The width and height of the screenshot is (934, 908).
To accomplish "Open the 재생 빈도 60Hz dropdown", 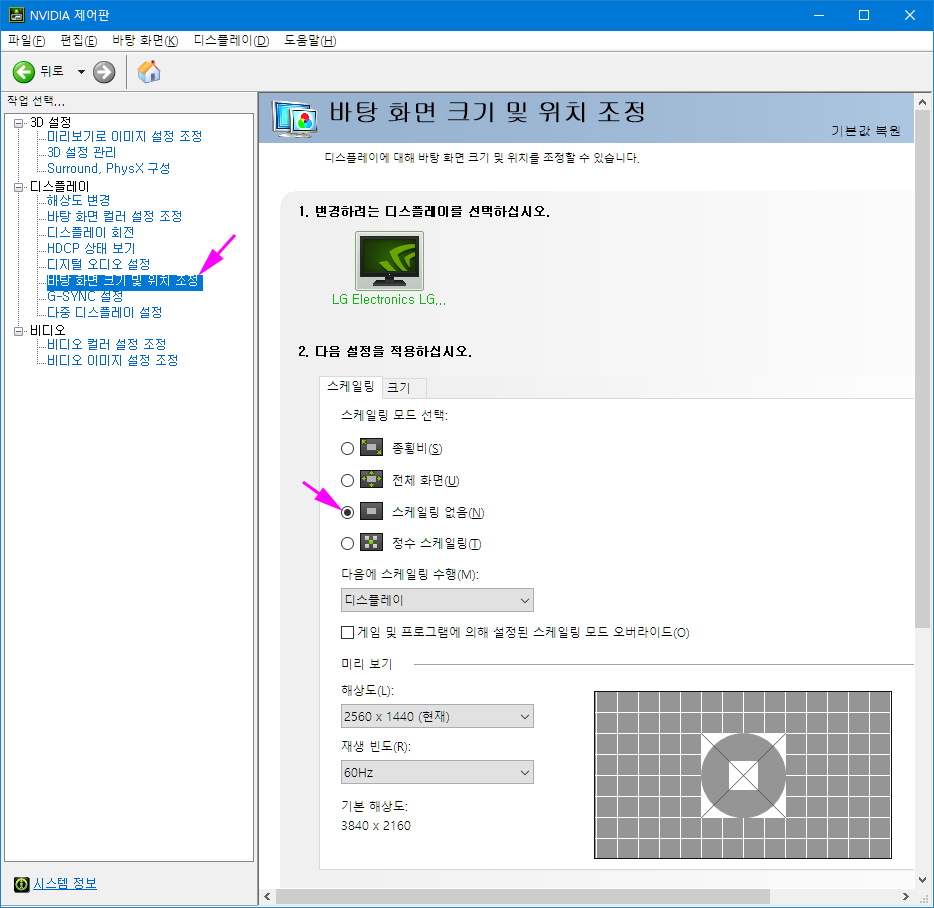I will [x=437, y=772].
